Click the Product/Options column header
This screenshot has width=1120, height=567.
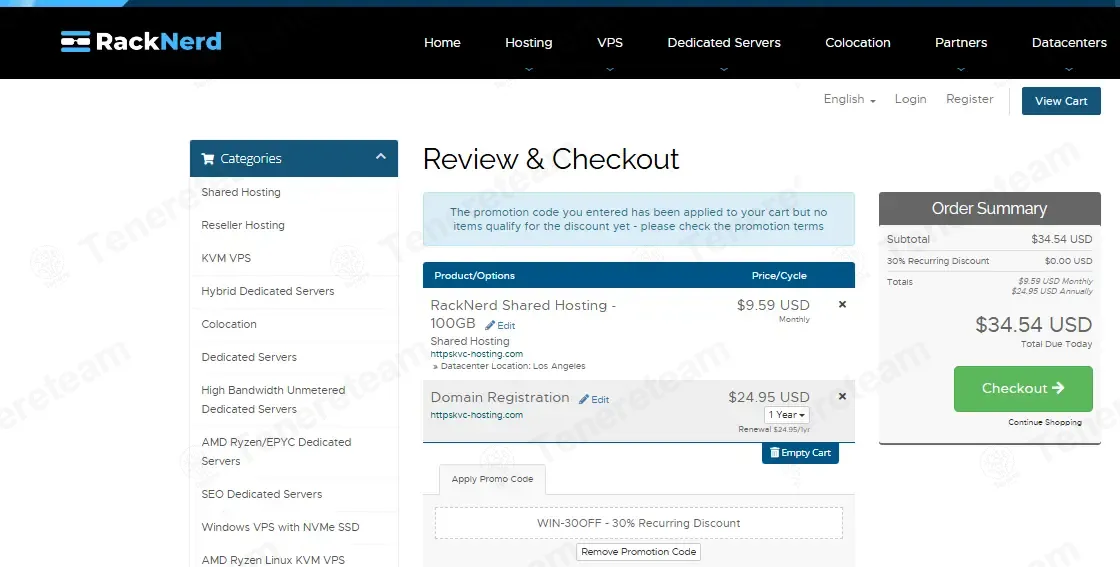pos(474,276)
